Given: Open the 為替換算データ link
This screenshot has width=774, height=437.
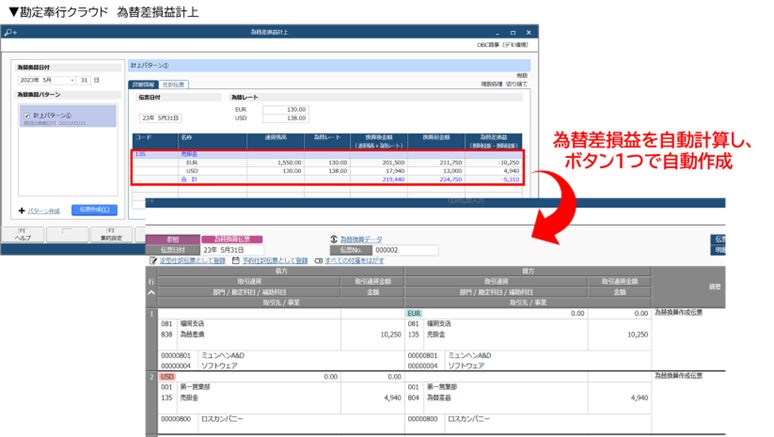Looking at the screenshot, I should click(x=361, y=239).
